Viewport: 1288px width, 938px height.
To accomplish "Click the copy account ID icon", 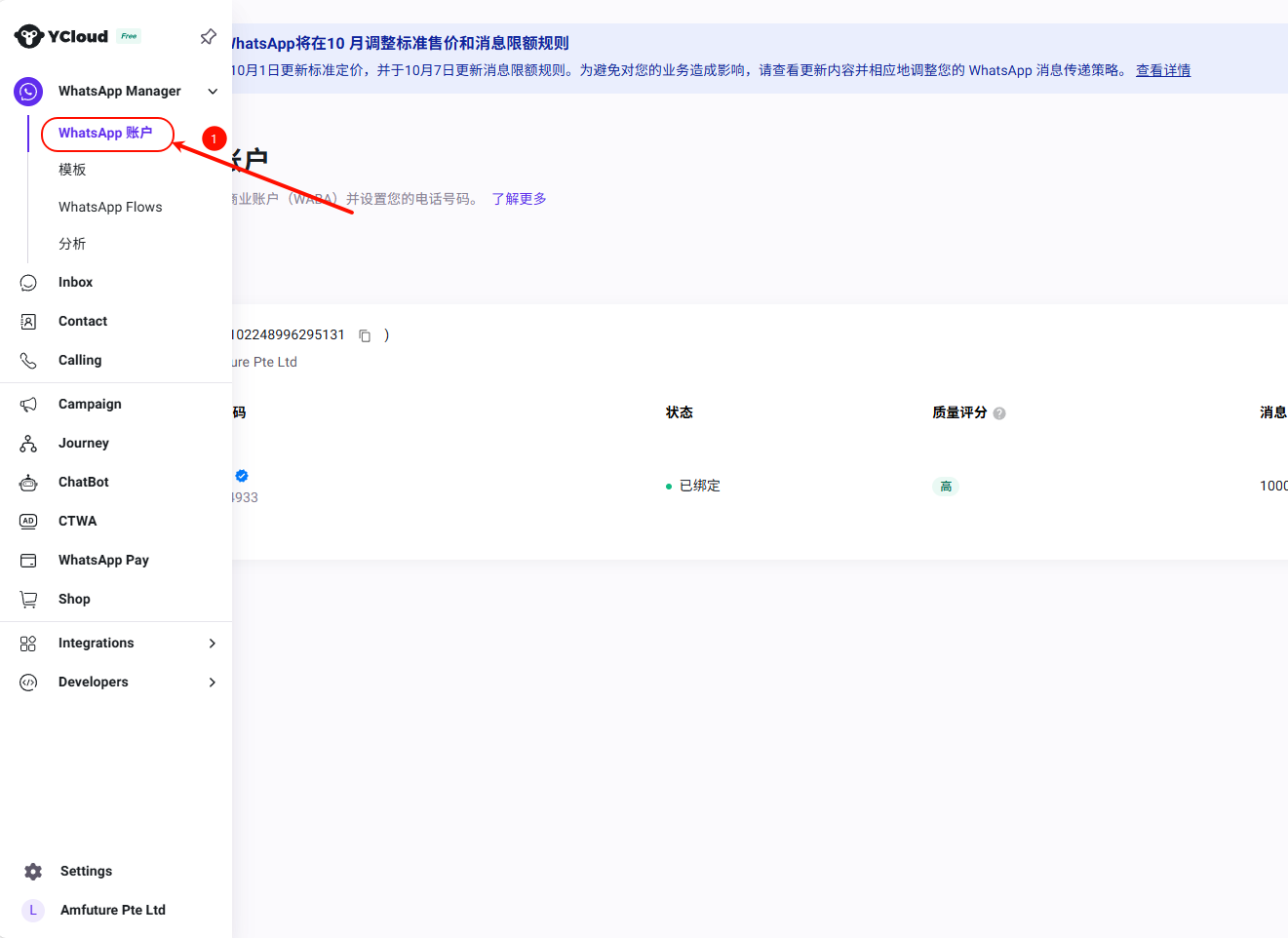I will (365, 335).
